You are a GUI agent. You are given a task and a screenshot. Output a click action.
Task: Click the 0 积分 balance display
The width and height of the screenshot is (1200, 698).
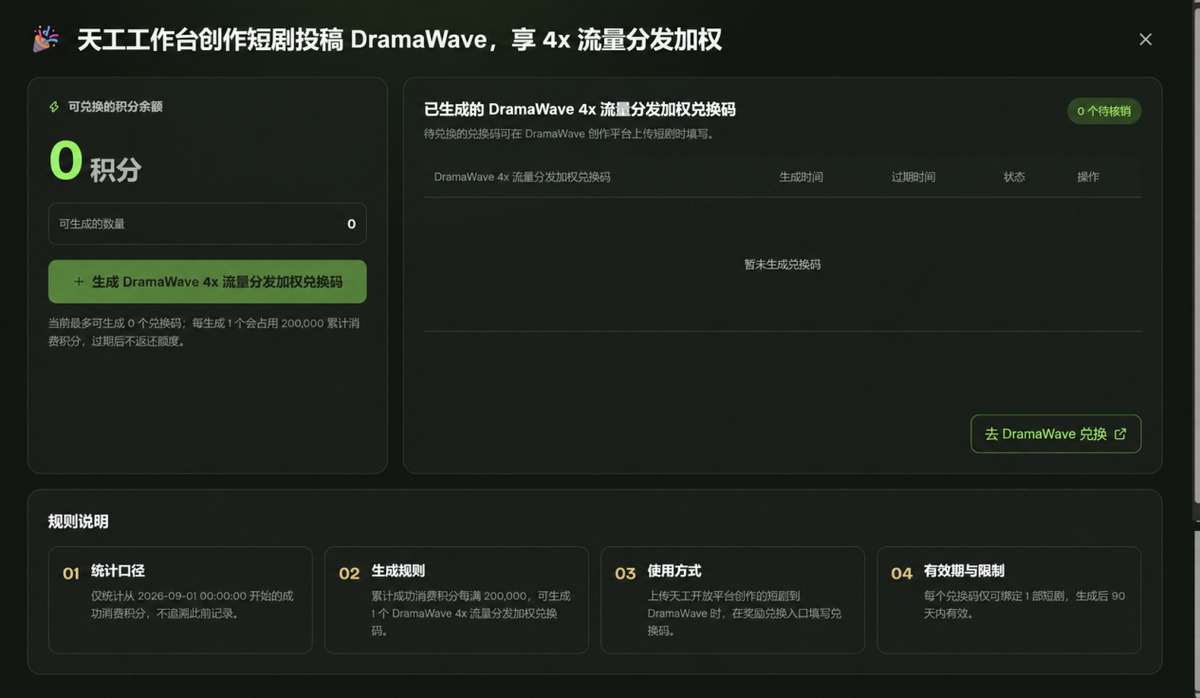[95, 162]
